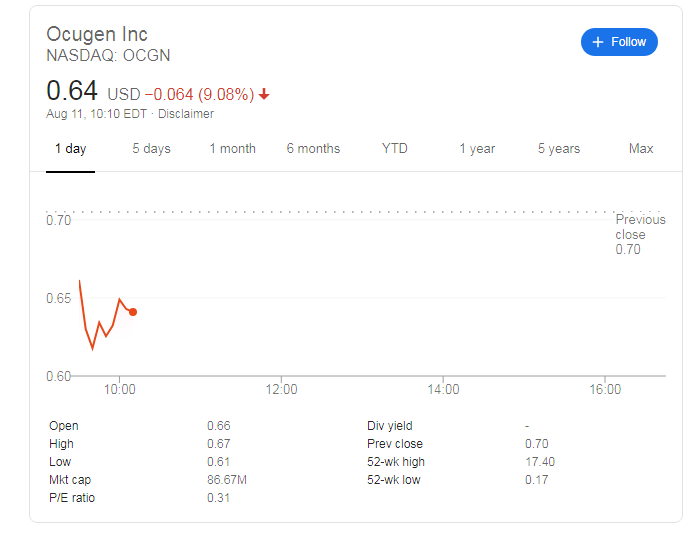Show the 6 months chart
Viewport: 699px width, 533px height.
point(313,148)
